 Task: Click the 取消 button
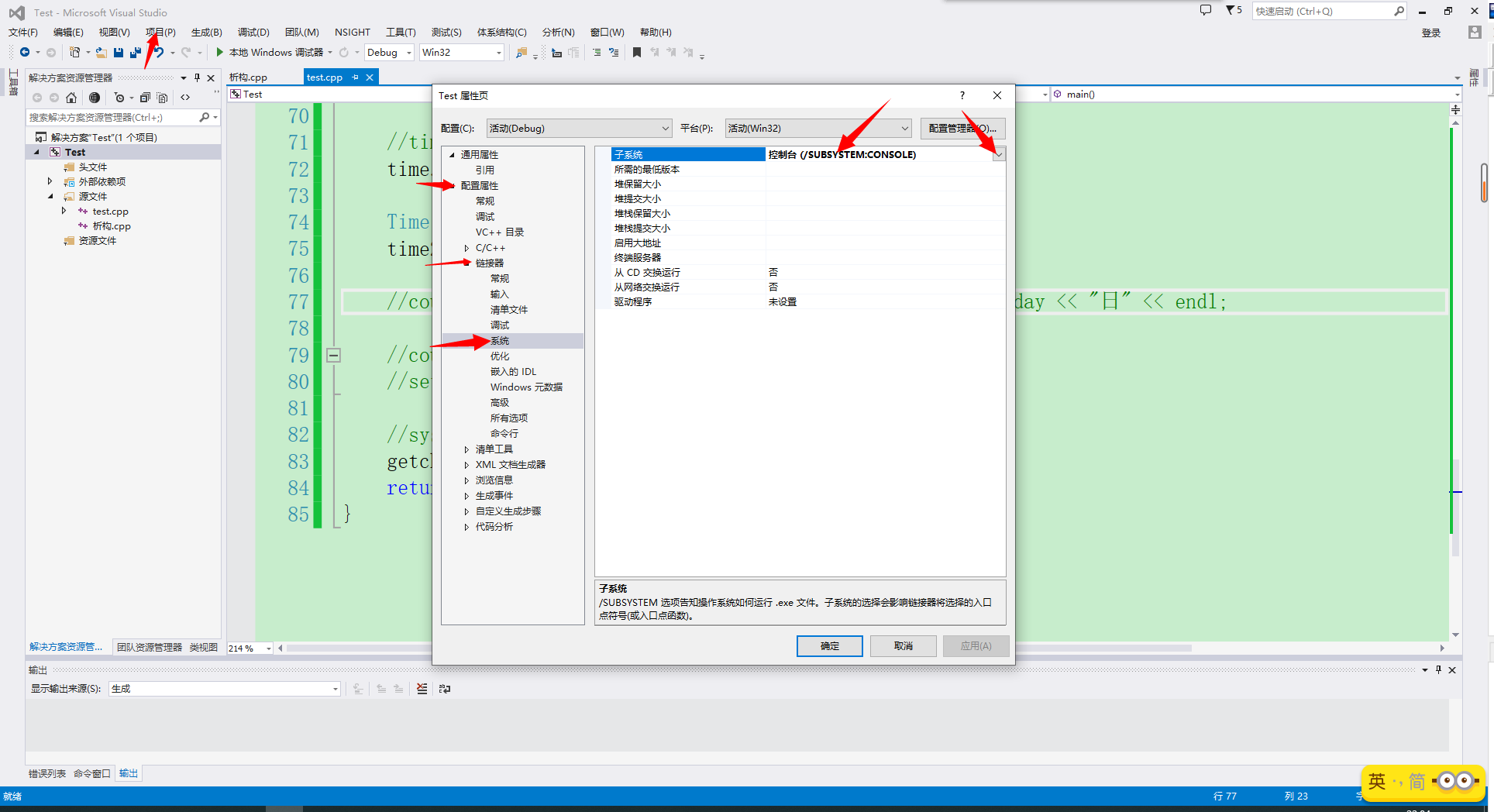click(x=903, y=645)
